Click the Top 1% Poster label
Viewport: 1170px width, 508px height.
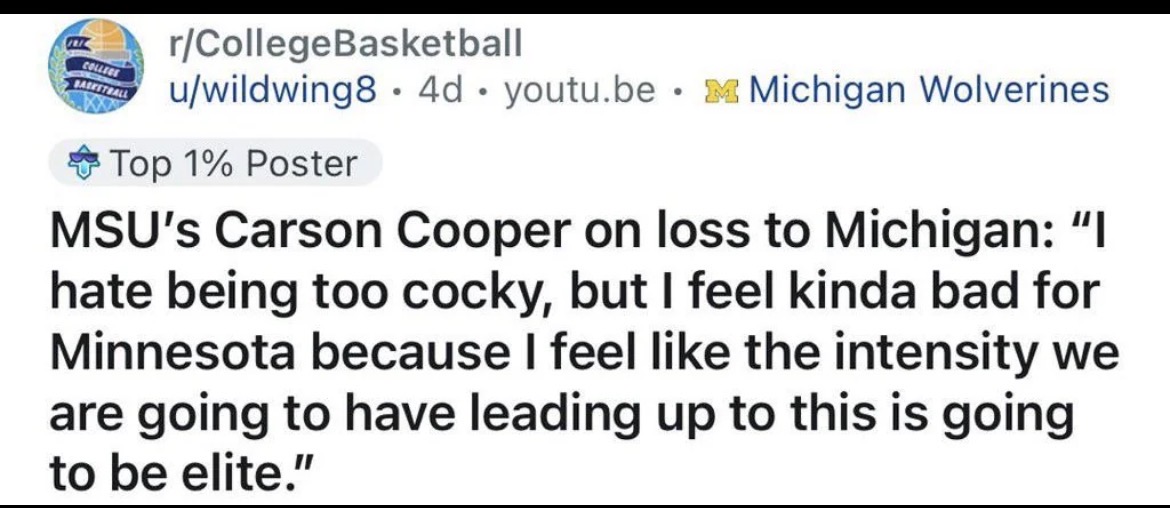click(x=232, y=164)
